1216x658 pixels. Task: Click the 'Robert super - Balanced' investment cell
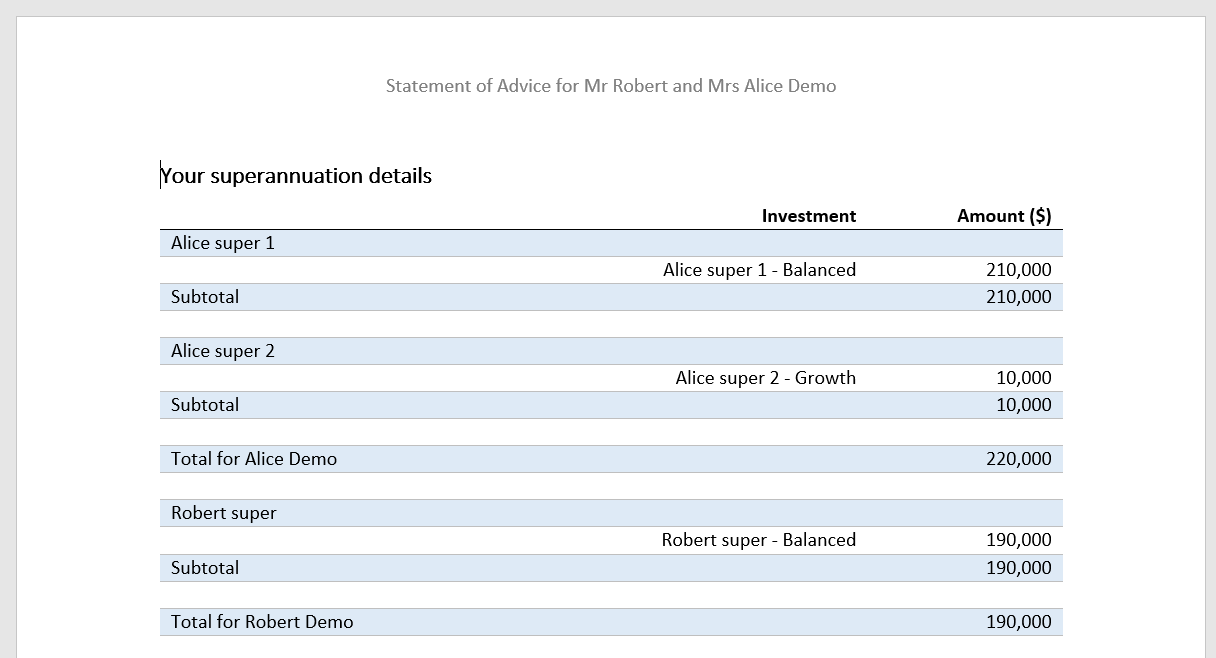tap(758, 540)
